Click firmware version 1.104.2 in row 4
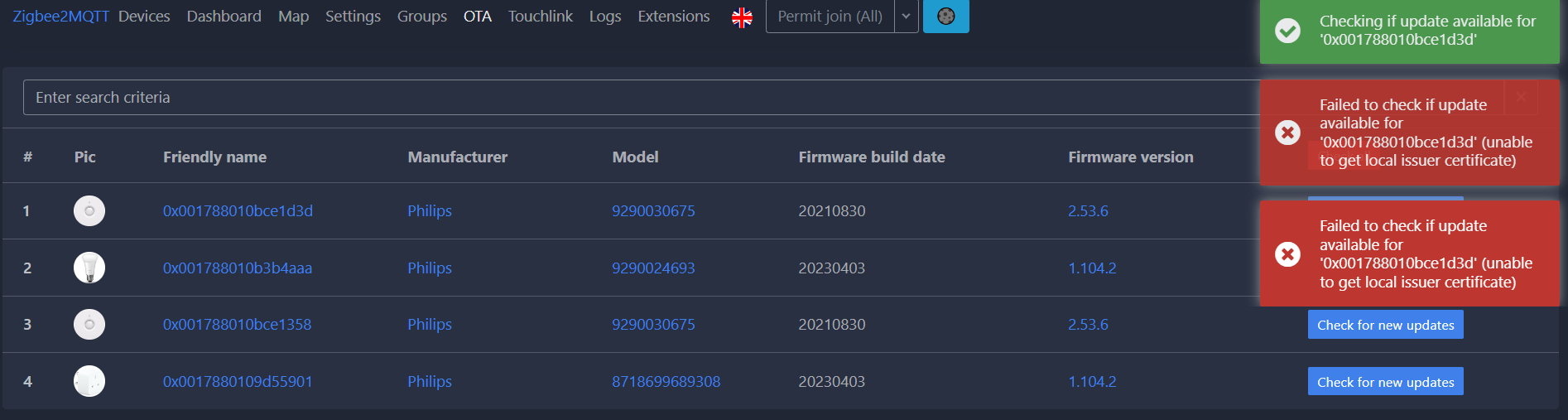1568x420 pixels. 1092,381
